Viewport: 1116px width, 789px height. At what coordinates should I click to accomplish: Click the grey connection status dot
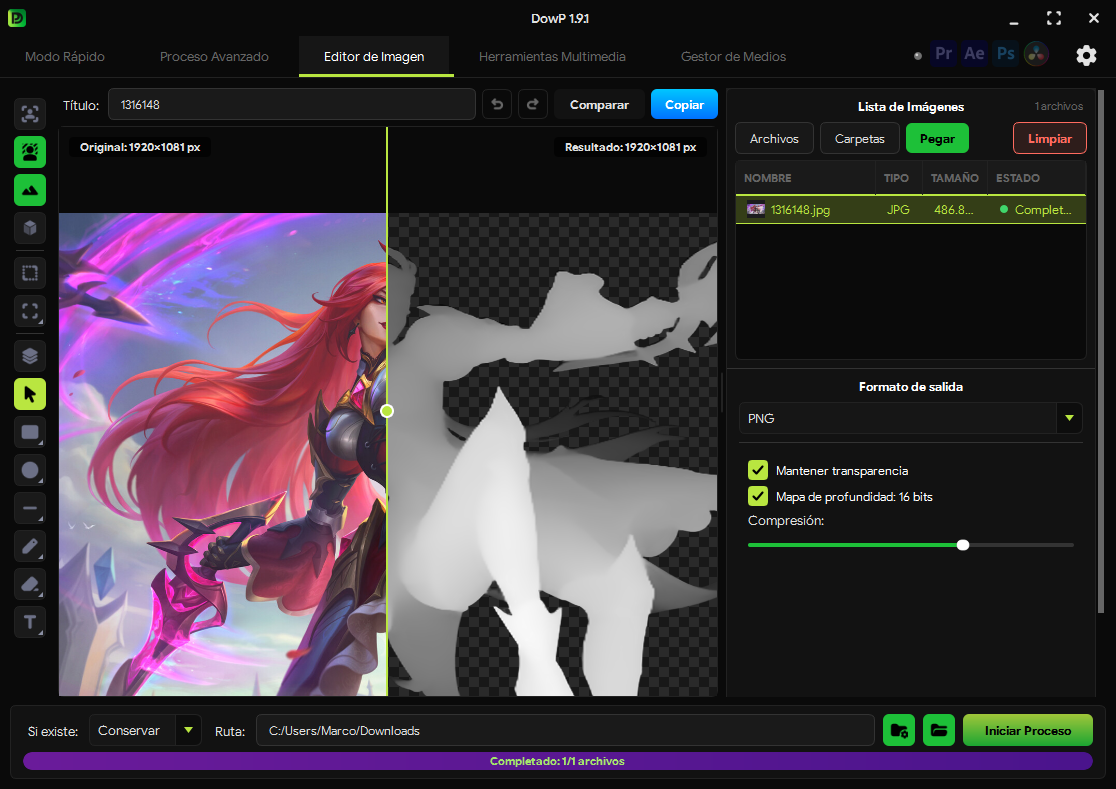point(917,55)
